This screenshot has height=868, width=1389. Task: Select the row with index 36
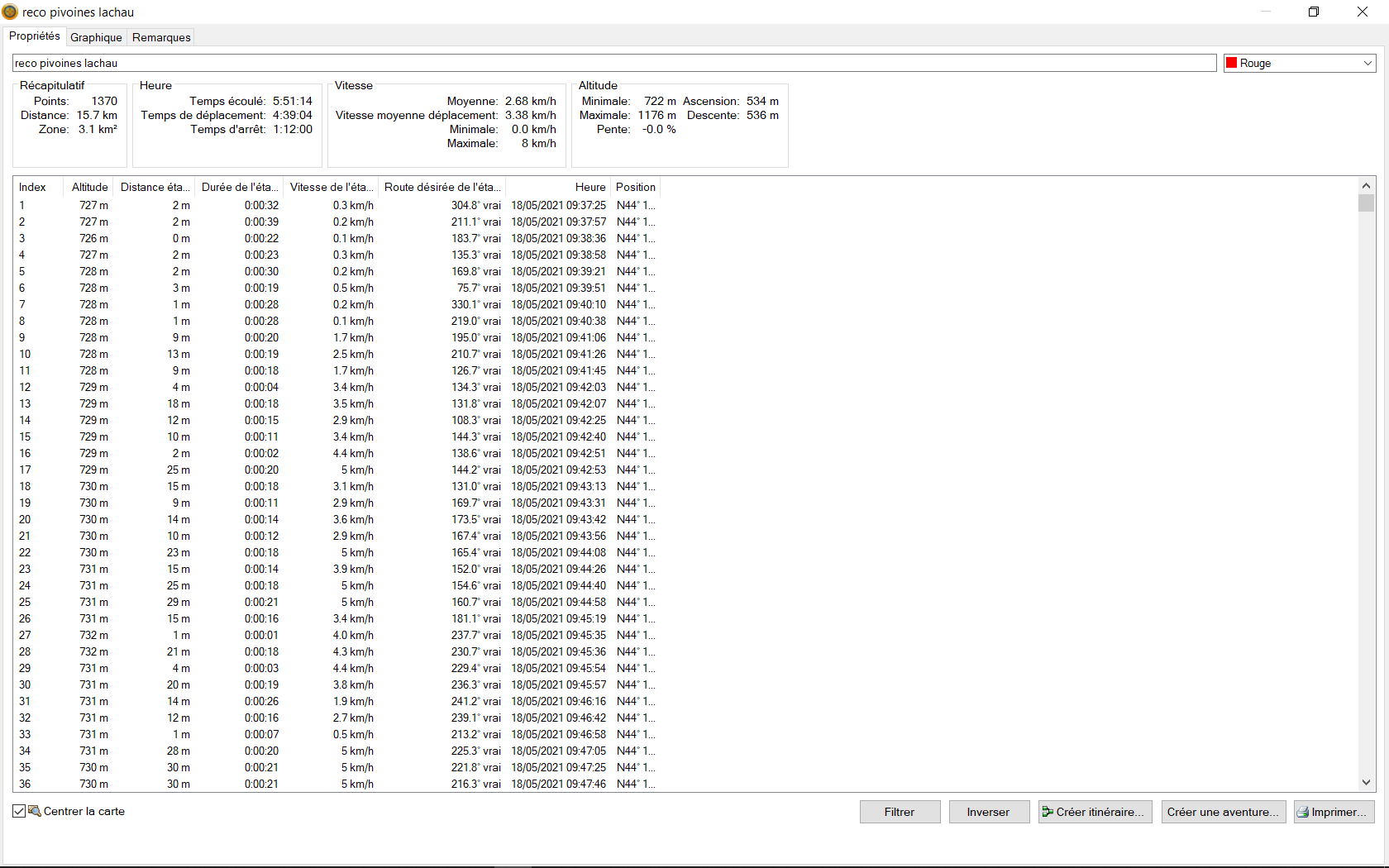click(x=337, y=784)
